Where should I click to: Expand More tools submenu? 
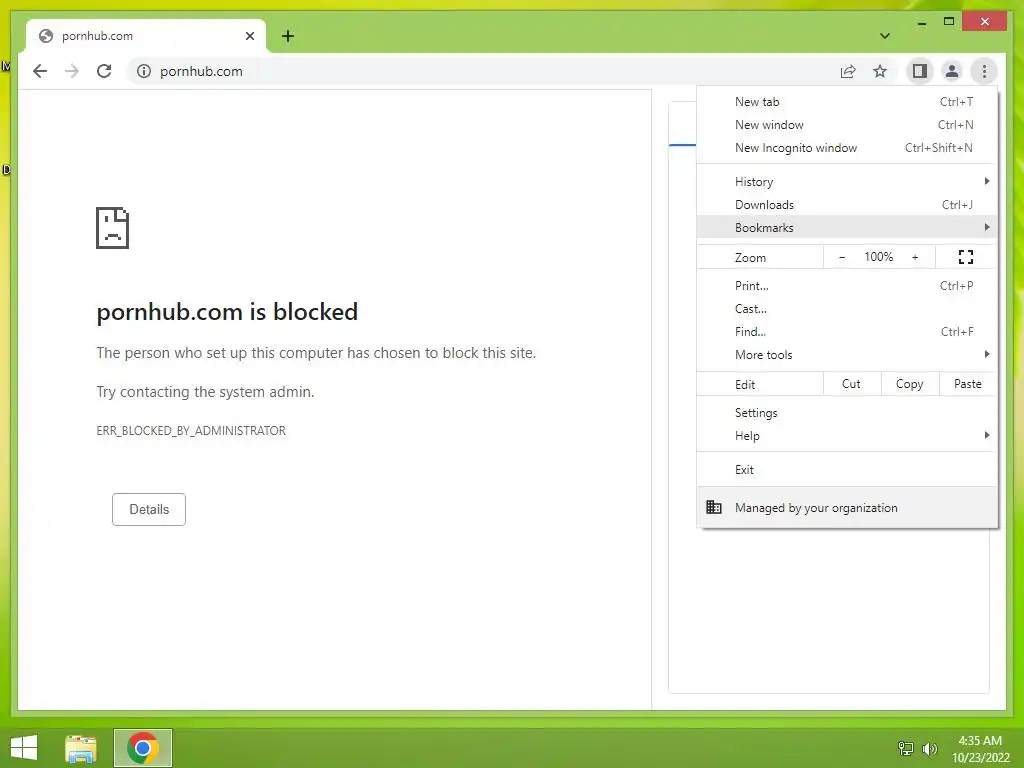(847, 355)
